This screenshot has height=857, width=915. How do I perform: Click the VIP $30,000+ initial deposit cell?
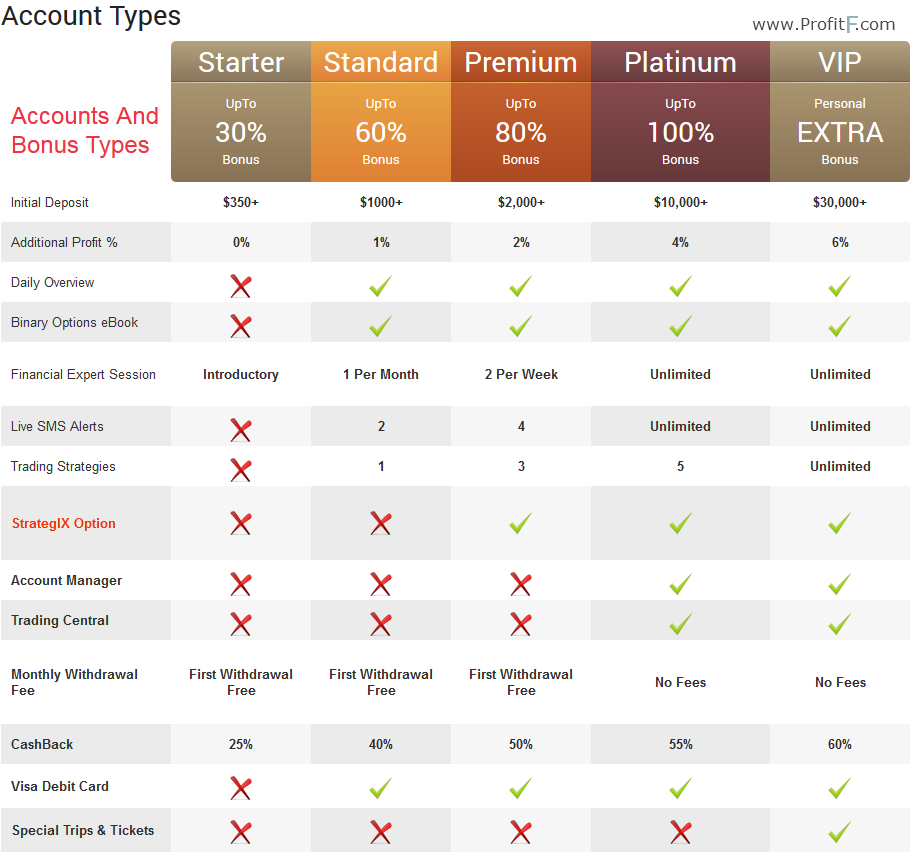pos(840,202)
